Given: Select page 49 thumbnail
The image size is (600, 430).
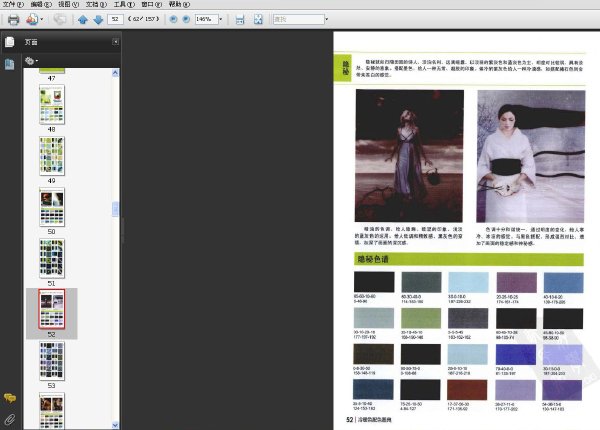Looking at the screenshot, I should [x=52, y=156].
